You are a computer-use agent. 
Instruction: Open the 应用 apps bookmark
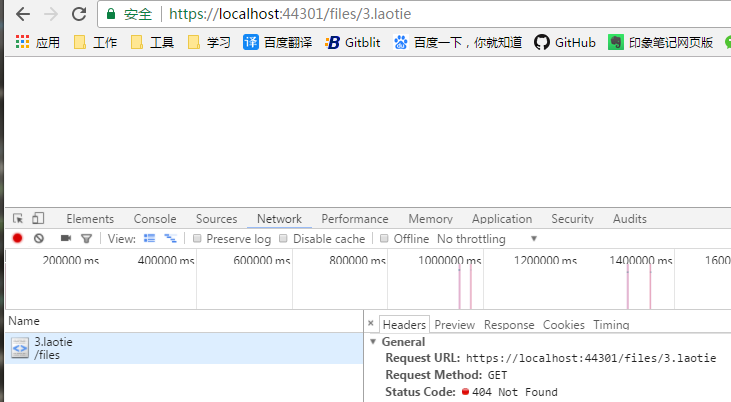click(38, 42)
